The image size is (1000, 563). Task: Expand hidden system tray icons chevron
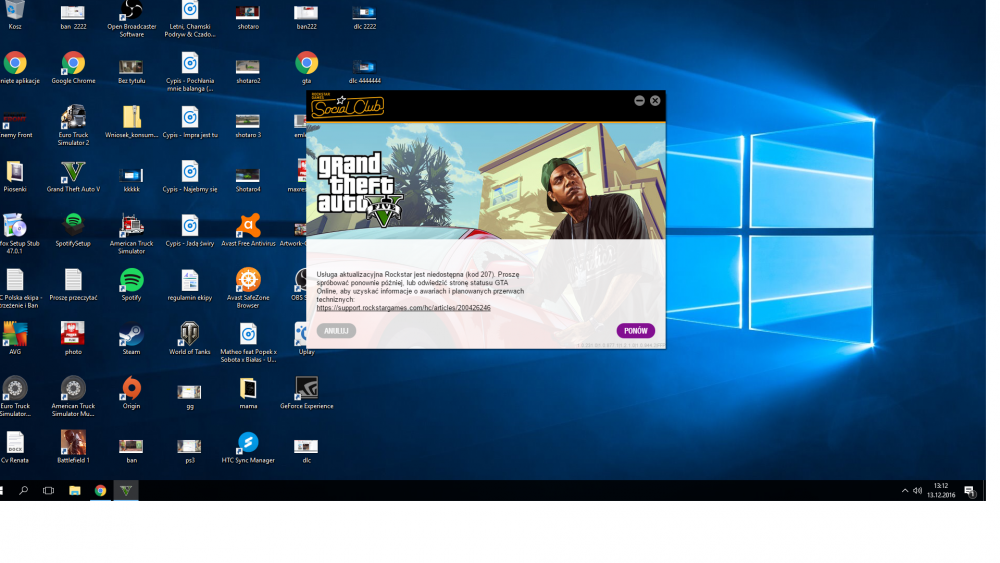pyautogui.click(x=904, y=490)
